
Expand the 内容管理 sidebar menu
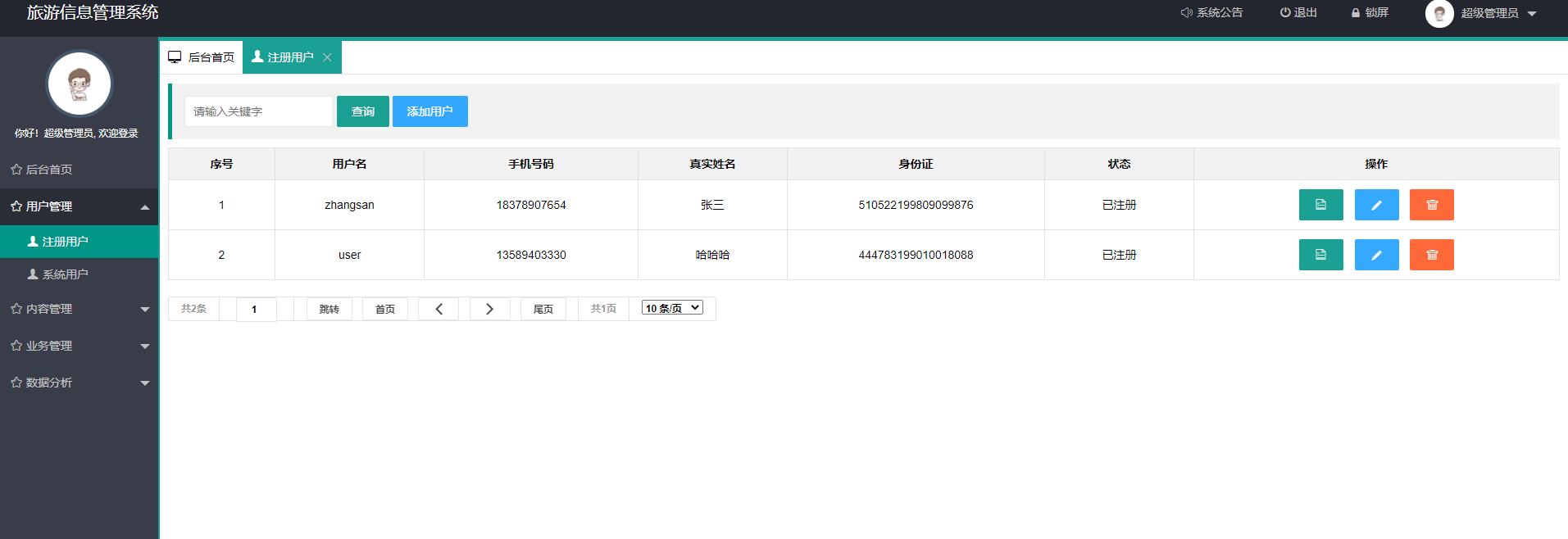tap(80, 309)
